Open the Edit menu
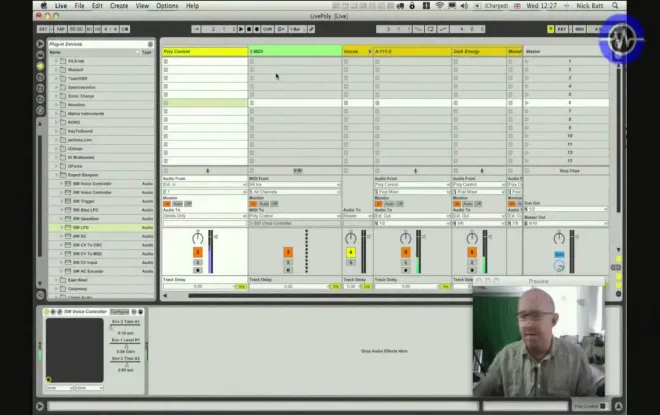The image size is (660, 415). [x=97, y=6]
